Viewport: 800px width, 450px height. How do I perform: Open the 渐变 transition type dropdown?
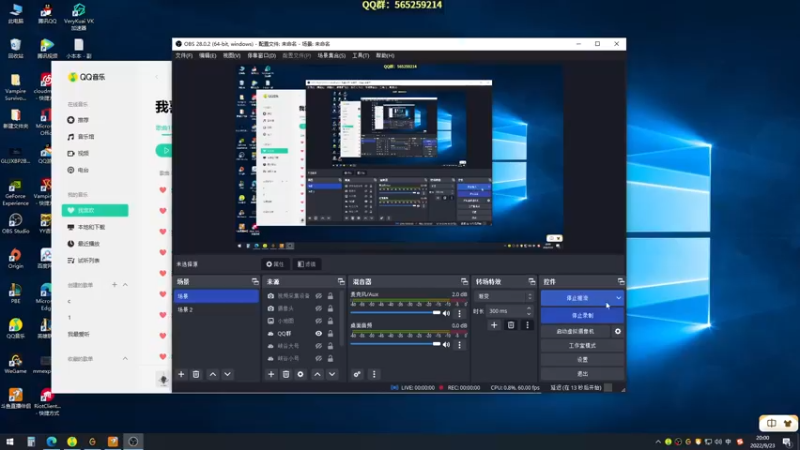pyautogui.click(x=505, y=296)
